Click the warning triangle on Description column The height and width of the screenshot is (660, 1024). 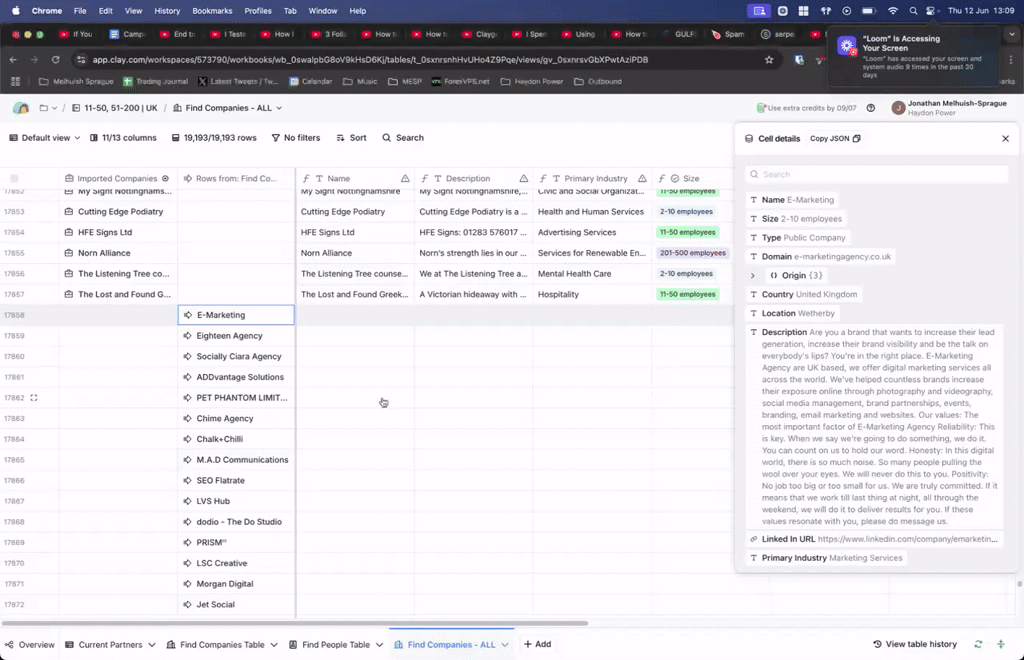click(524, 178)
